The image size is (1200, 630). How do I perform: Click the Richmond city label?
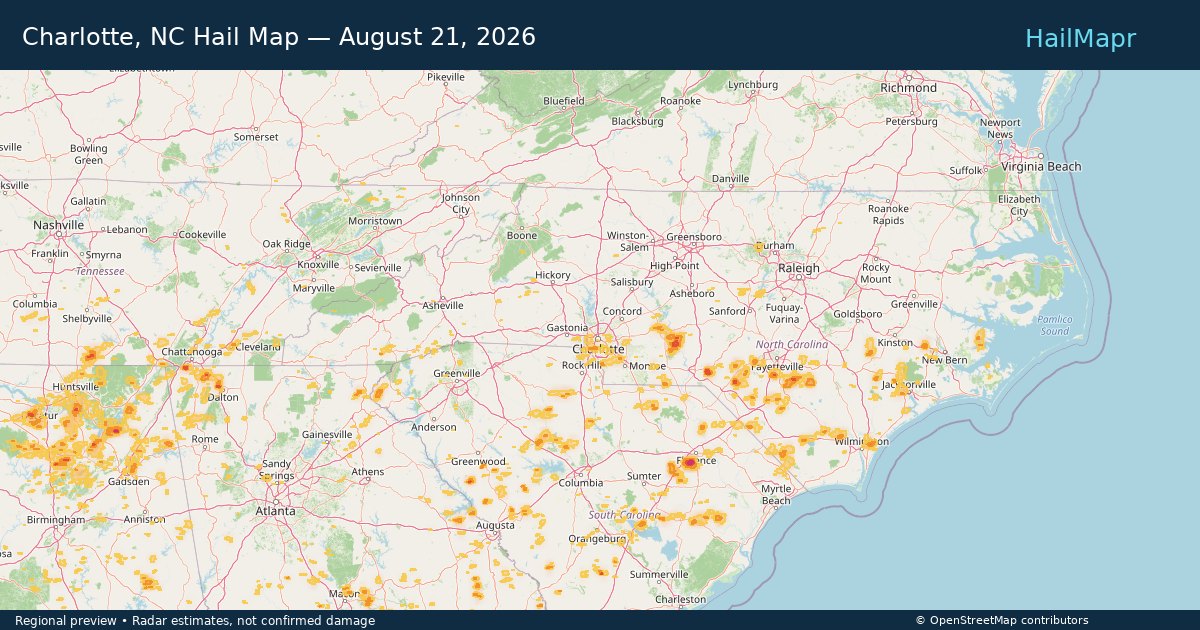908,88
